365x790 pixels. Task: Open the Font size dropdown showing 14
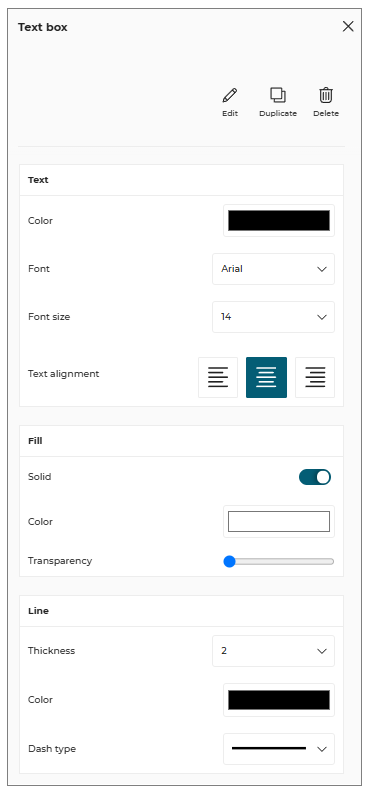273,317
